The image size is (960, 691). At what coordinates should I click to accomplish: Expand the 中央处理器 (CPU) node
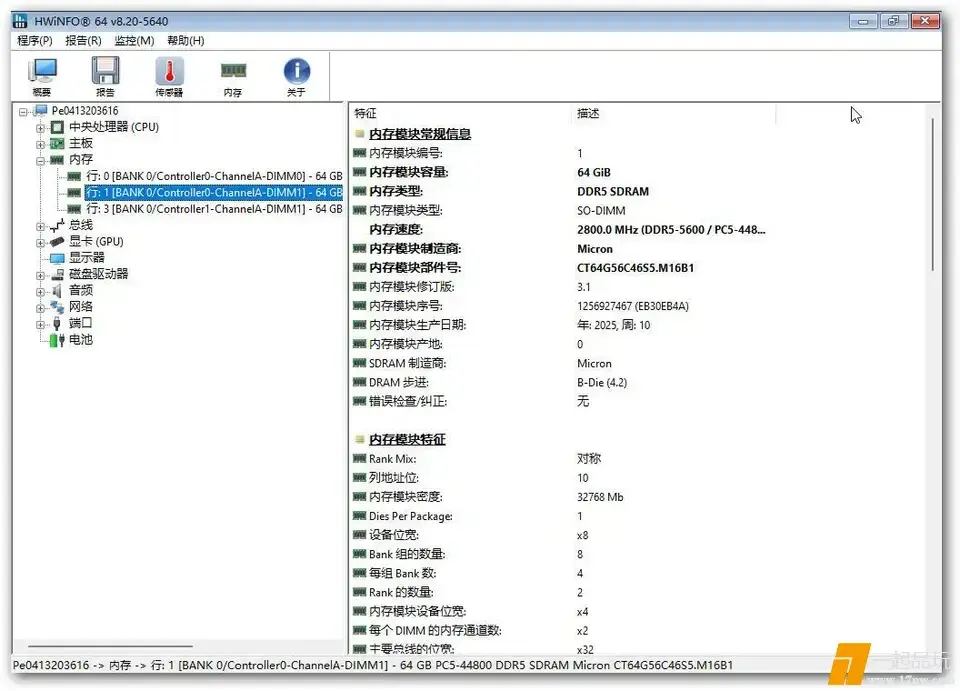[40, 128]
